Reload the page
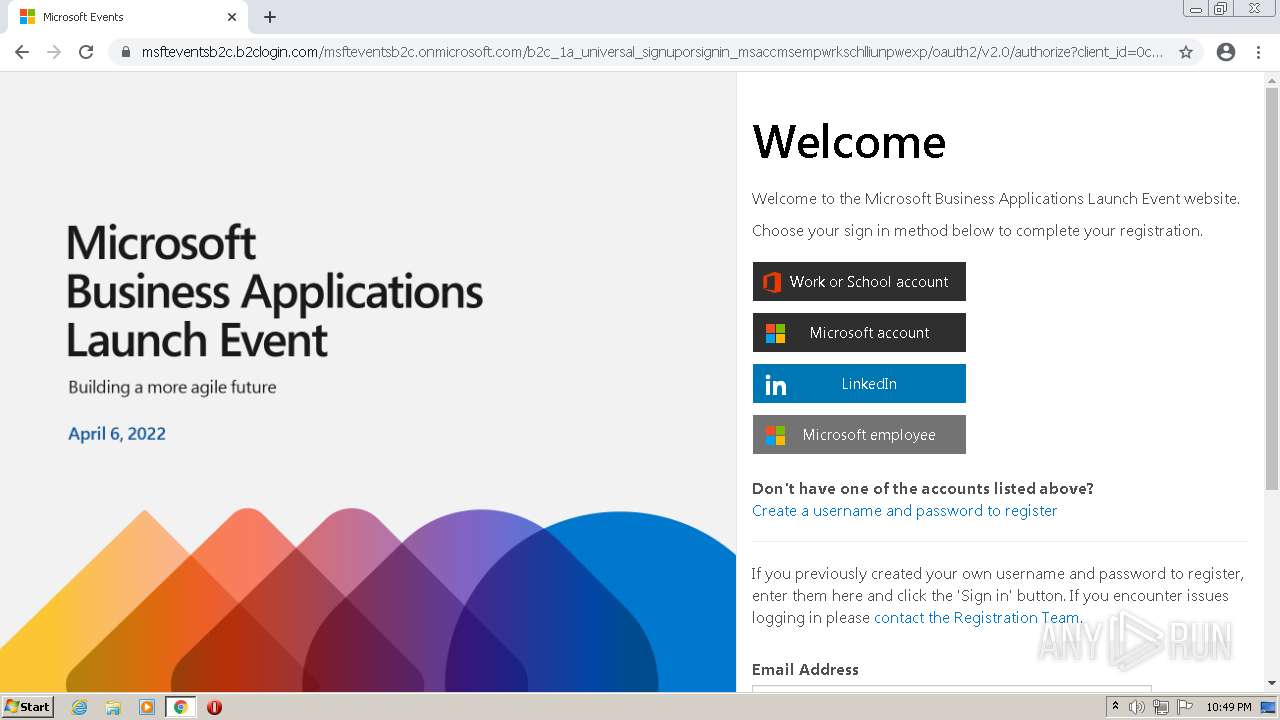The image size is (1280, 720). coord(86,52)
